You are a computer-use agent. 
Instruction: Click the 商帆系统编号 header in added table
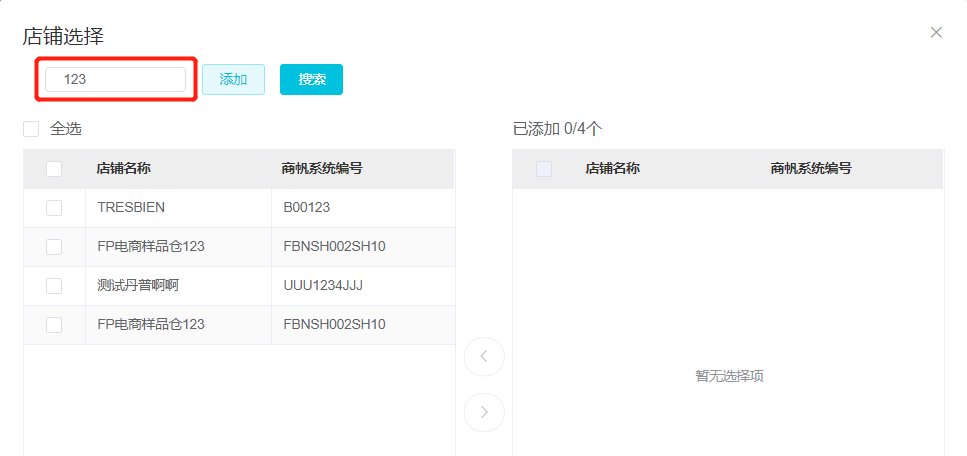coord(811,169)
